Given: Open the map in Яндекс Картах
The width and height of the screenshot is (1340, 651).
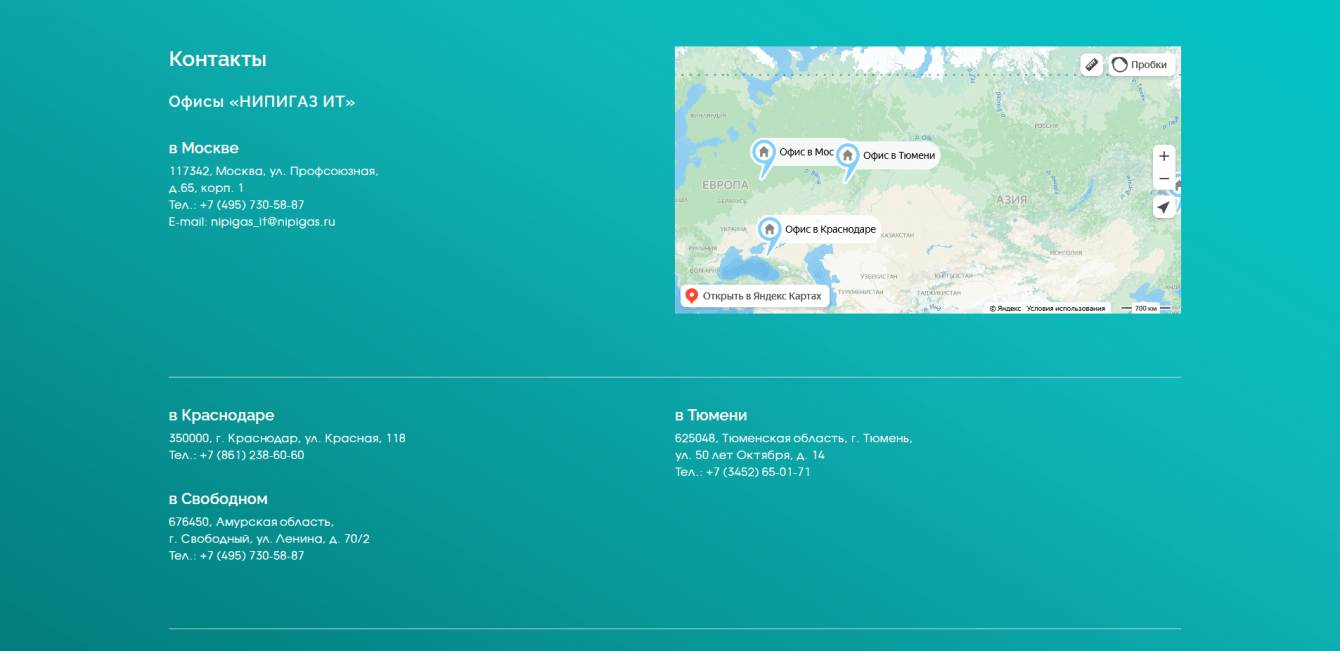Looking at the screenshot, I should [755, 296].
